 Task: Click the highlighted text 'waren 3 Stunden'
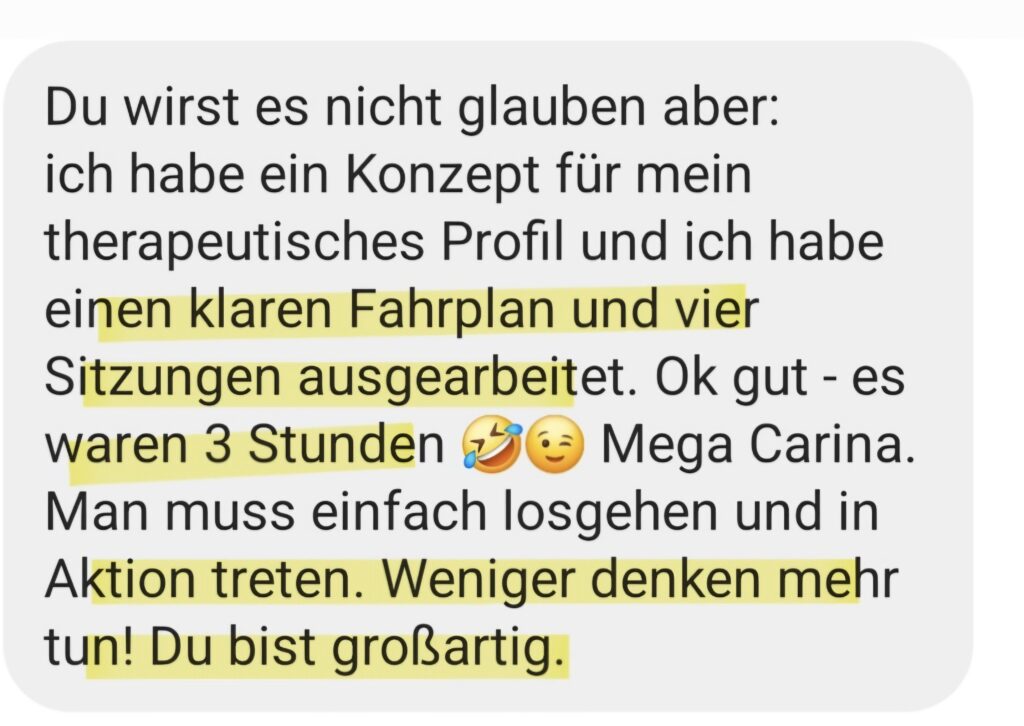tap(244, 446)
